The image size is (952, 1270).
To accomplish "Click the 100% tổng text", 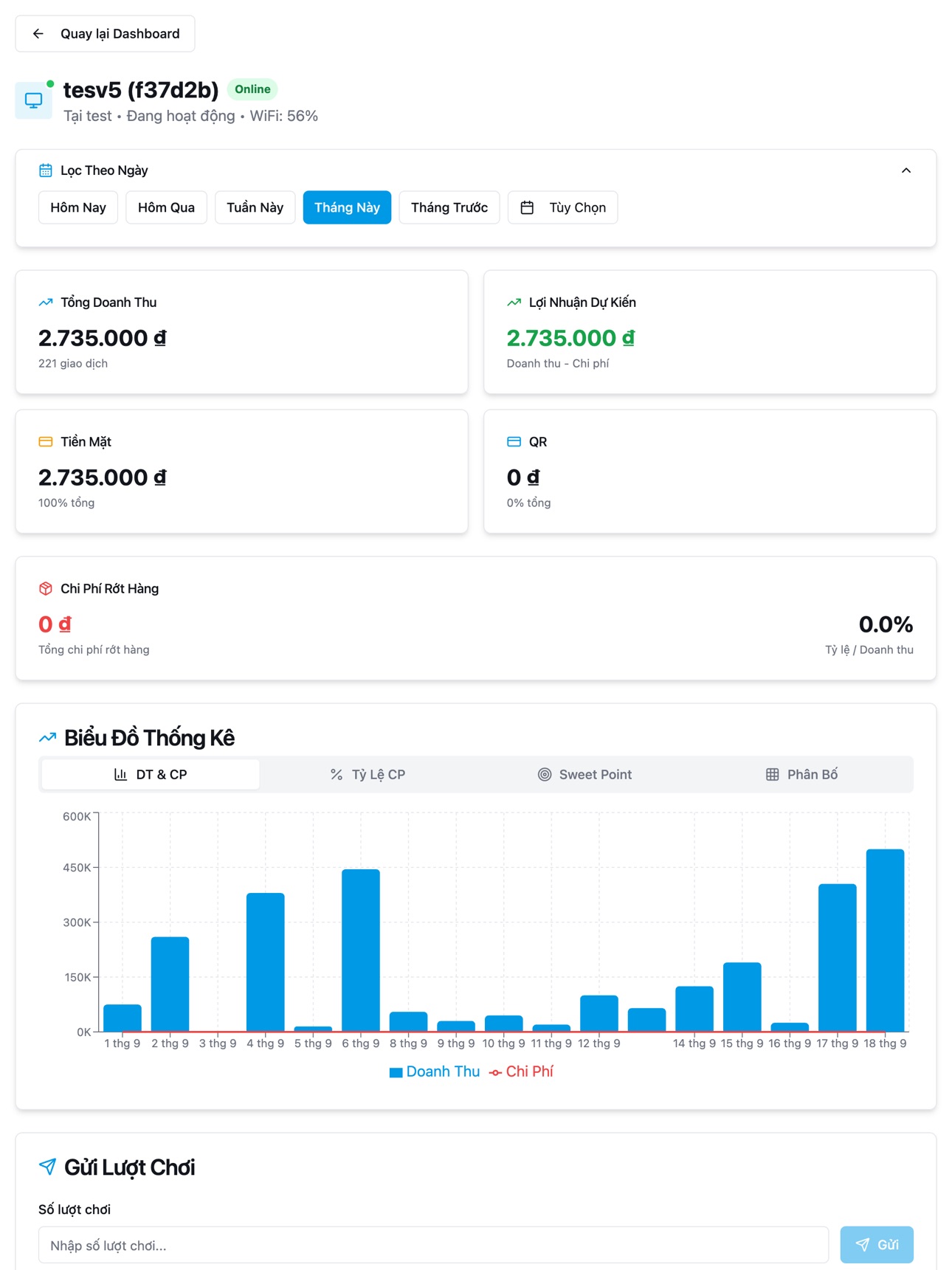I will [66, 503].
